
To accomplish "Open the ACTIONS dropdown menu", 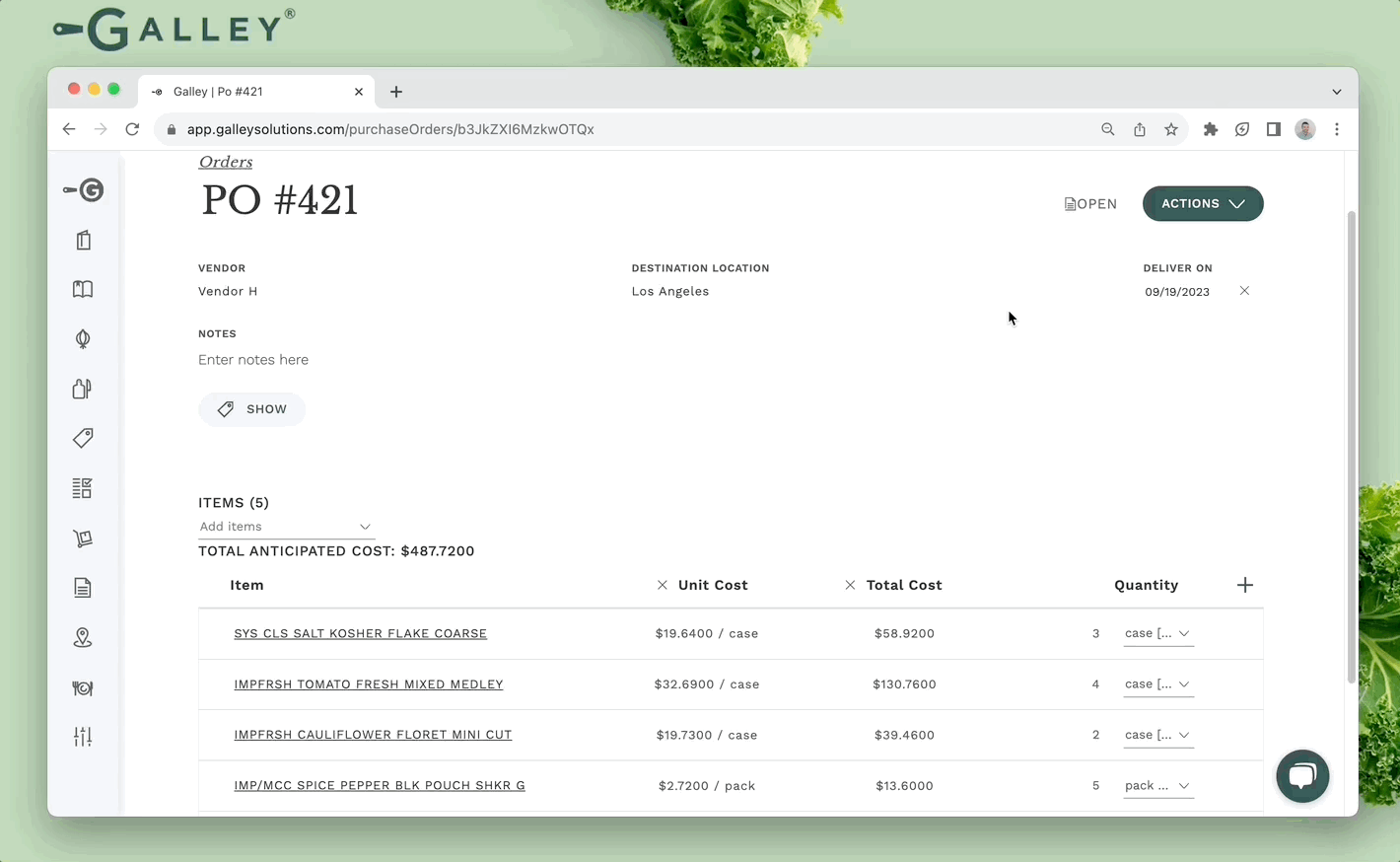I will 1202,203.
